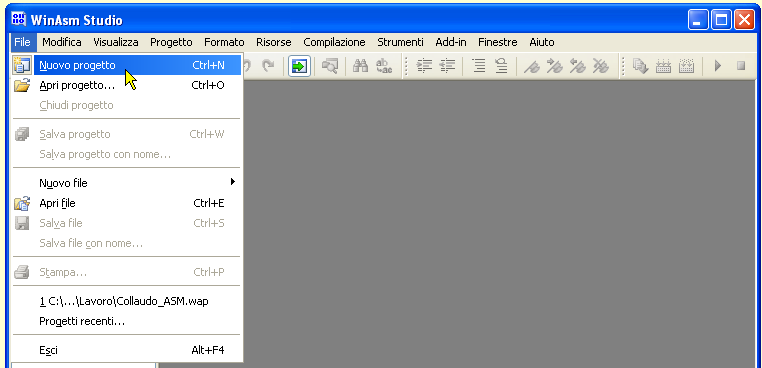Close the open File menu
Screen dimensions: 762x368
pos(22,42)
